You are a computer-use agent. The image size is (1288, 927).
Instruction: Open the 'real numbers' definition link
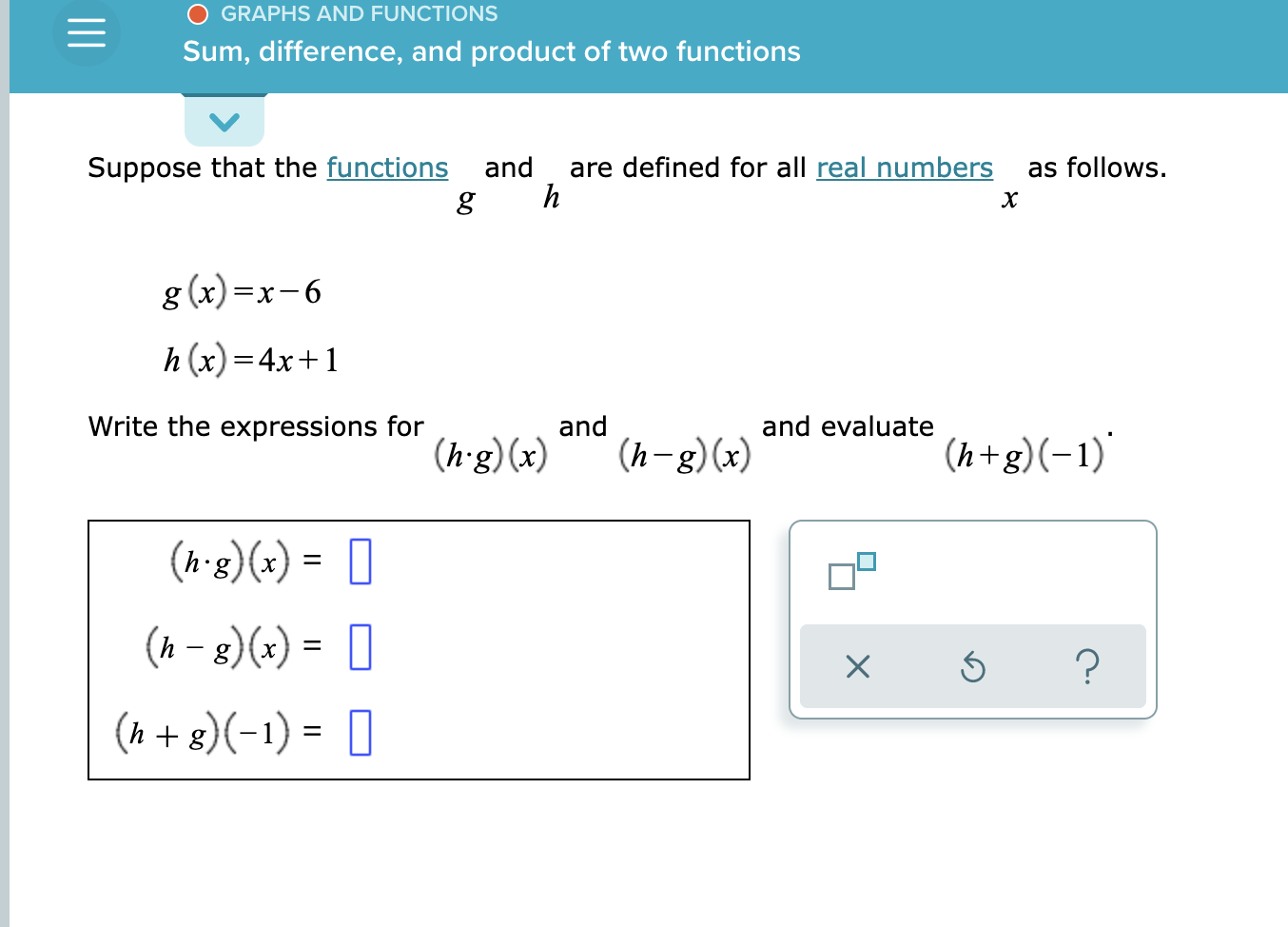tap(904, 168)
